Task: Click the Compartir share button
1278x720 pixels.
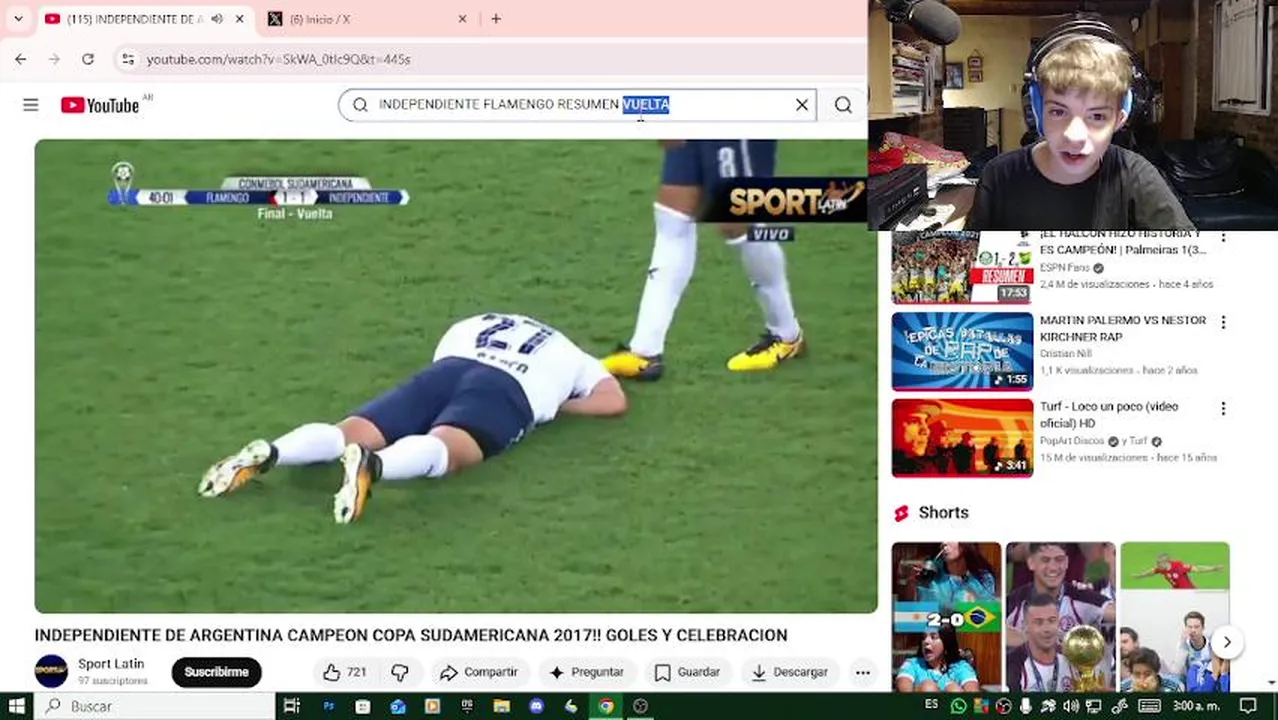Action: (x=479, y=672)
